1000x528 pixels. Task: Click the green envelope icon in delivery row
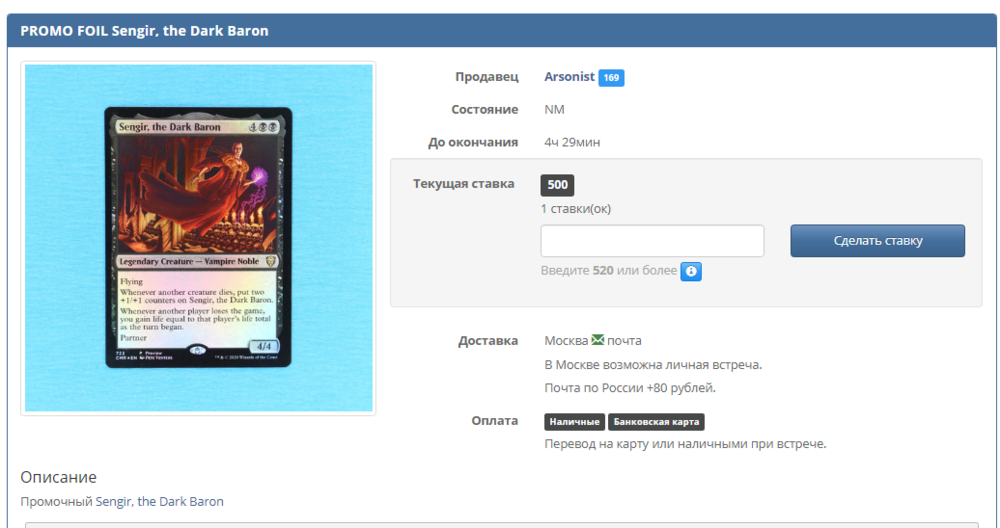(598, 340)
